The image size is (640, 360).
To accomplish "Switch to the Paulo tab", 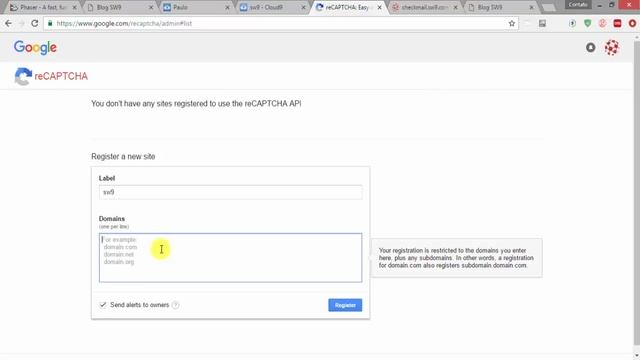I will 195,7.
